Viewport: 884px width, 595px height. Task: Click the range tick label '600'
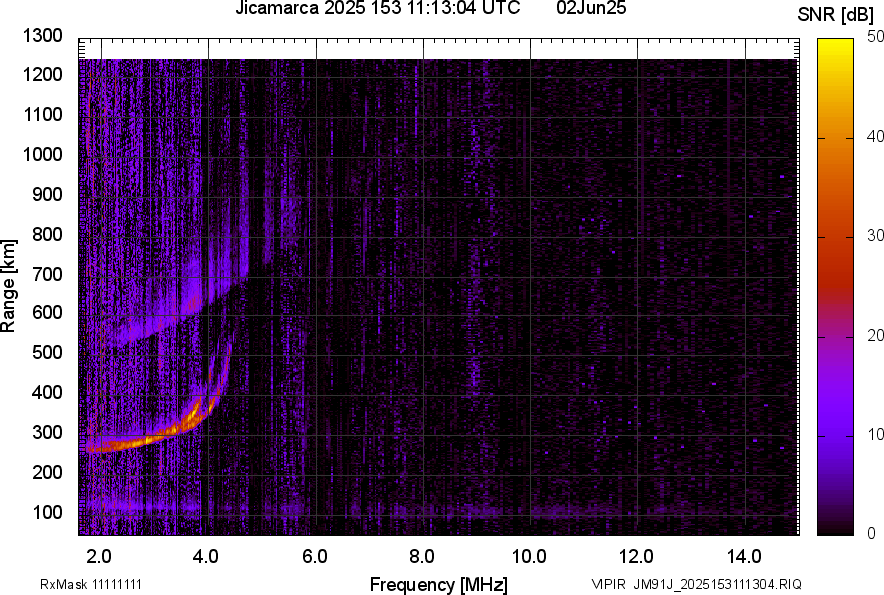pos(47,312)
